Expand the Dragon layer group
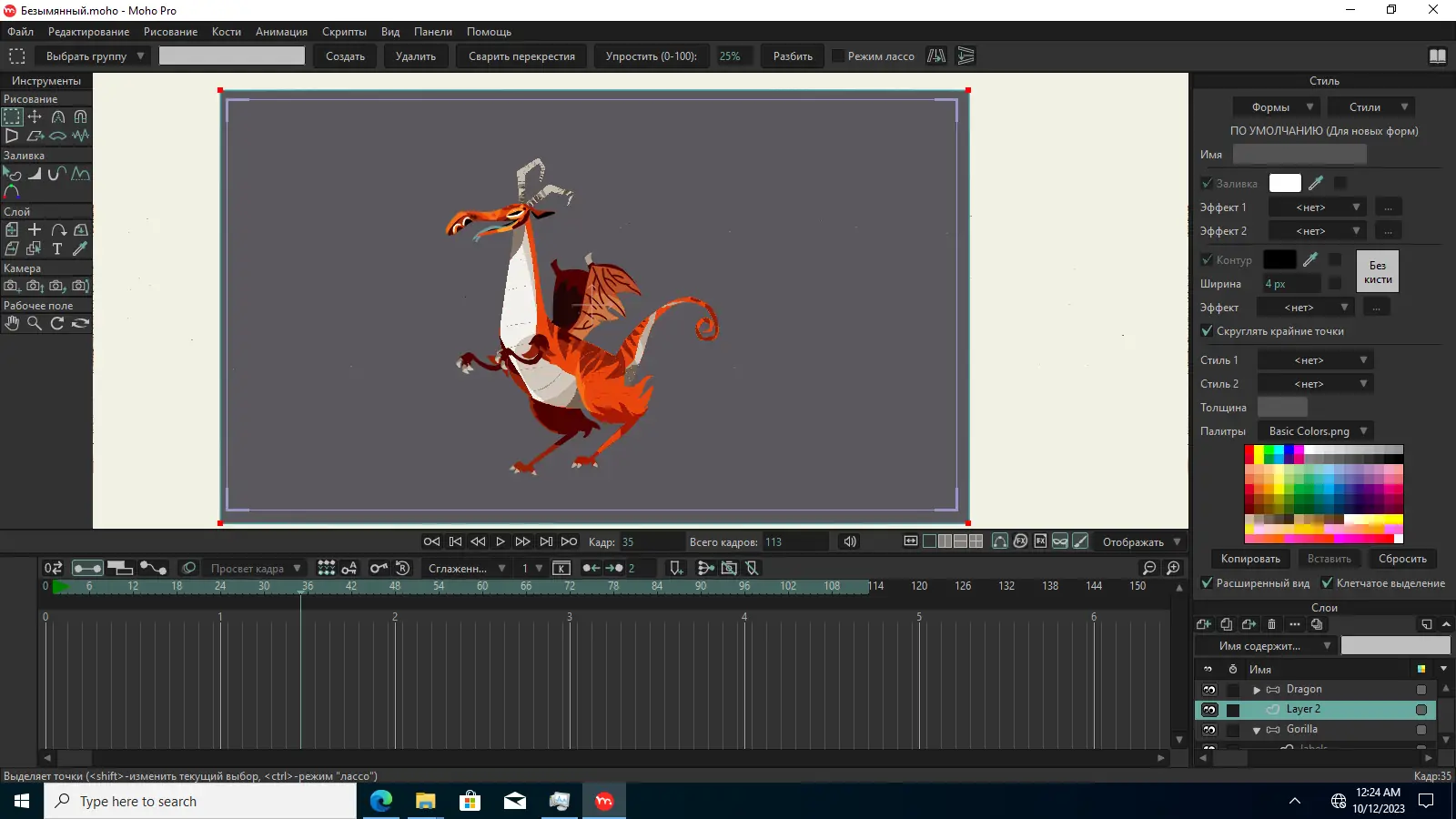Image resolution: width=1456 pixels, height=819 pixels. coord(1257,690)
